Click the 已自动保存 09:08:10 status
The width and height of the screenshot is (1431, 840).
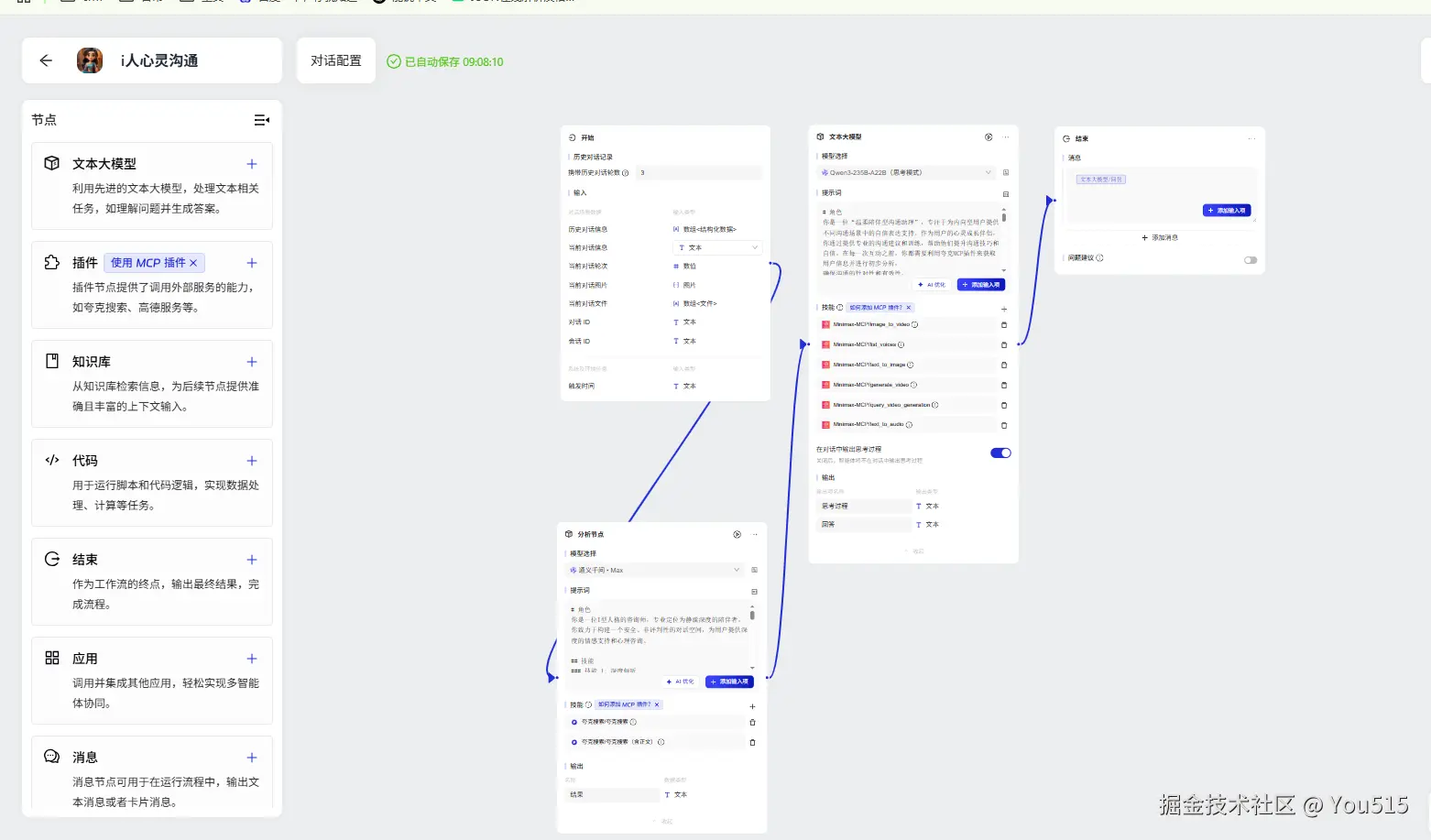[445, 61]
